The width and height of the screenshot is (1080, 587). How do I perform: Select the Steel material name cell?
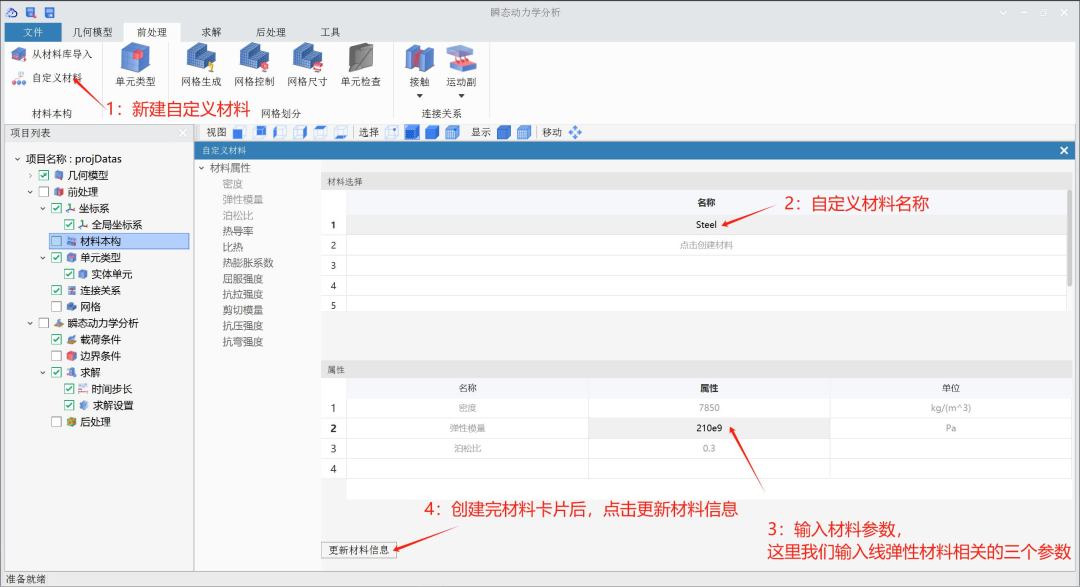pyautogui.click(x=706, y=225)
